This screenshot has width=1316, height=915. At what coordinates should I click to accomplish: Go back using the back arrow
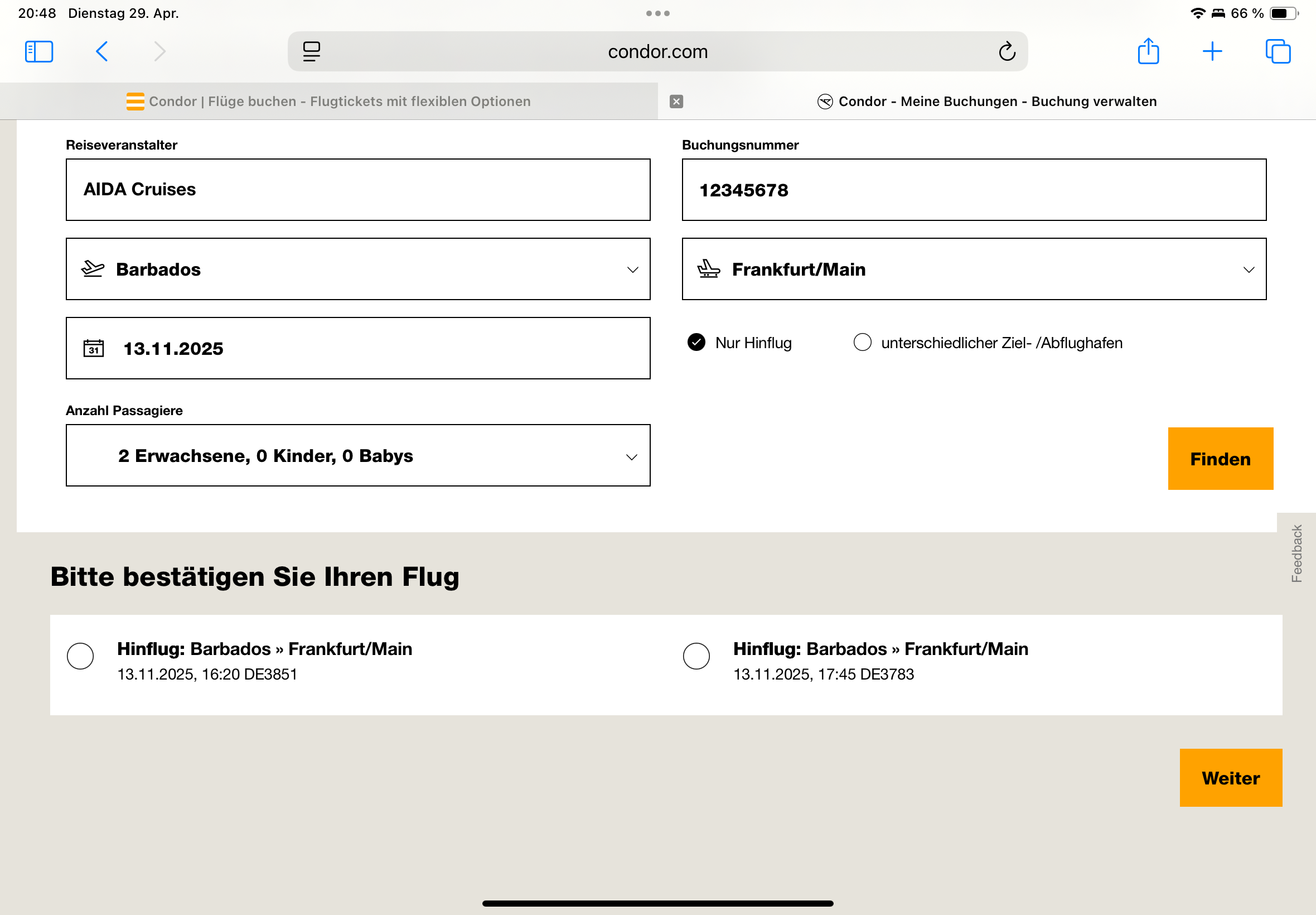(102, 51)
